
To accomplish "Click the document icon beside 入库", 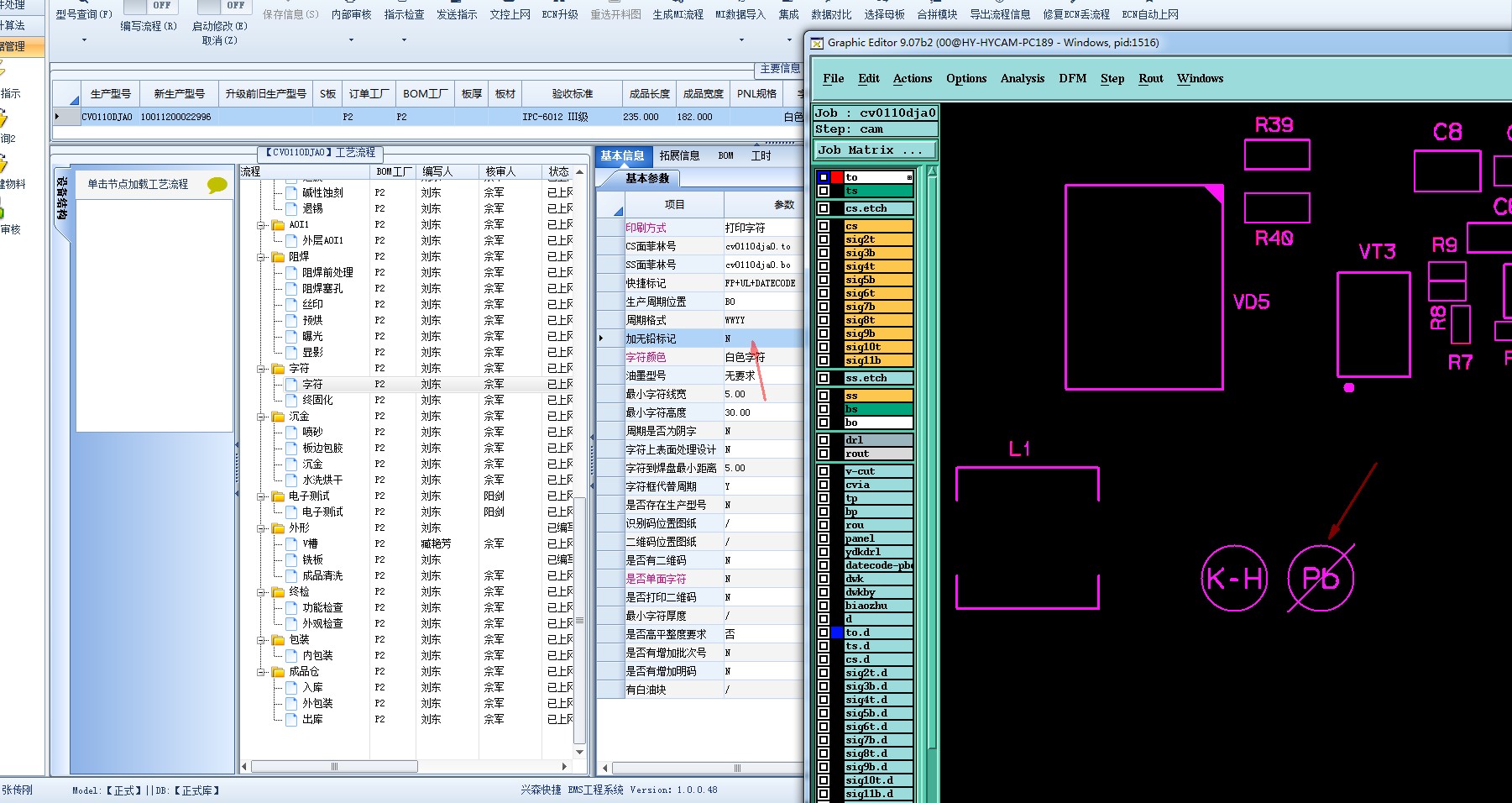I will point(291,687).
